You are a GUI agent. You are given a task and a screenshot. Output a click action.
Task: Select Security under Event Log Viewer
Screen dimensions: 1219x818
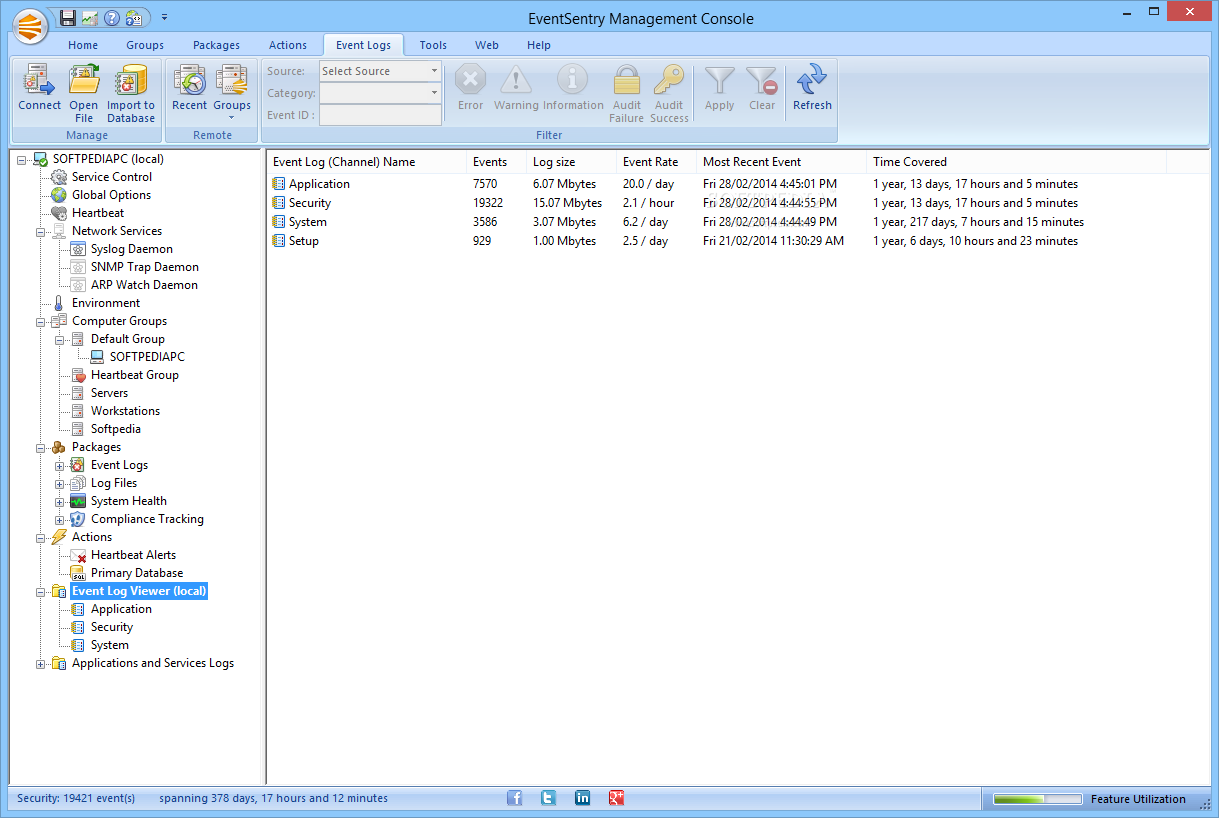point(112,627)
